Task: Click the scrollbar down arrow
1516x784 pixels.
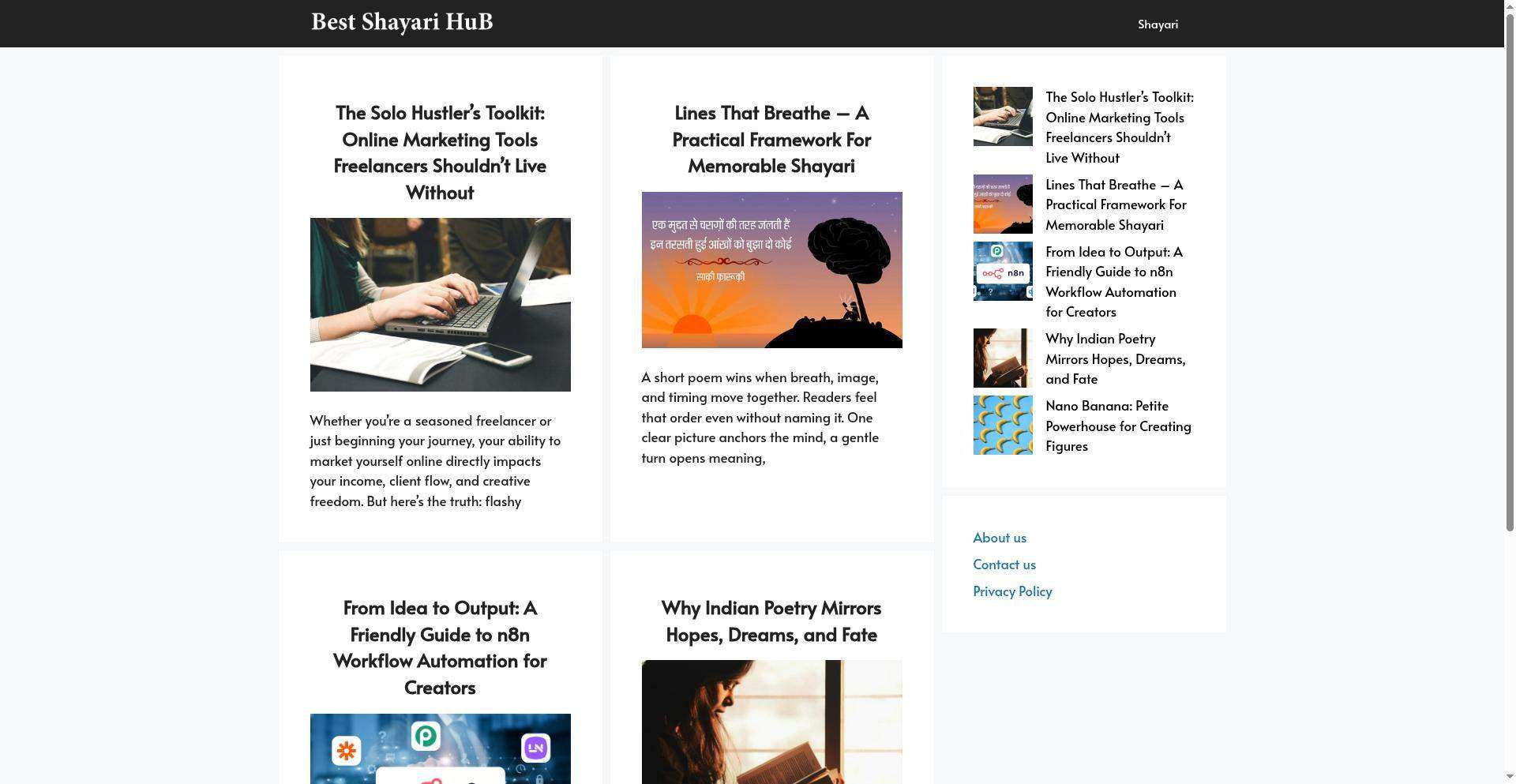Action: point(1510,778)
